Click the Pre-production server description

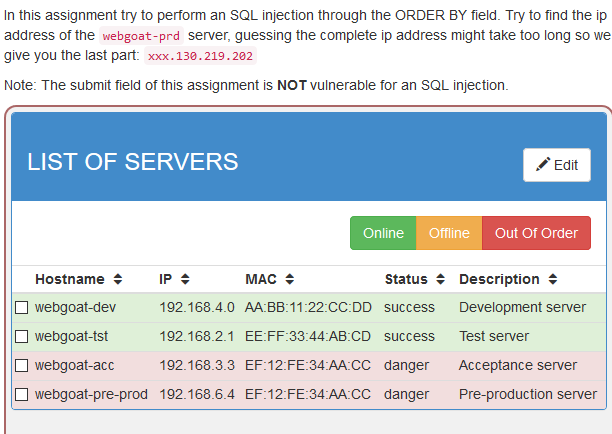528,394
